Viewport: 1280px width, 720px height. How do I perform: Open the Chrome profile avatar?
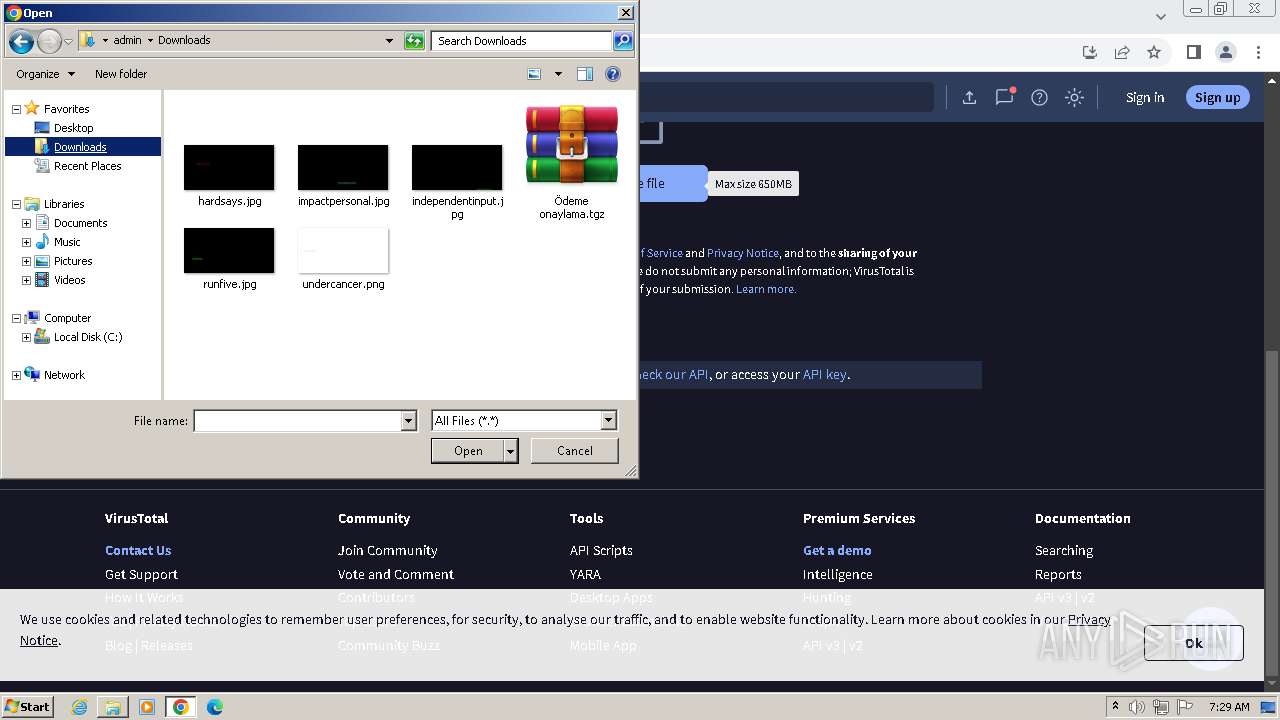[1226, 52]
